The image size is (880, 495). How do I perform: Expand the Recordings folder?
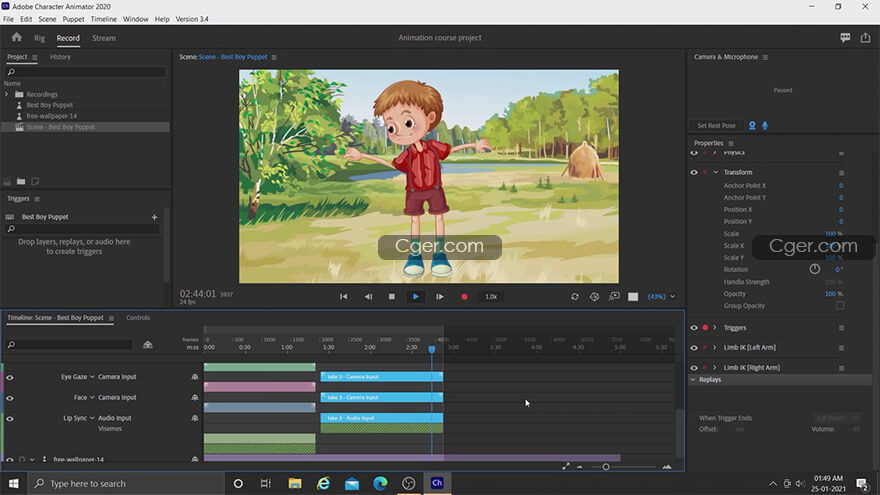click(7, 94)
